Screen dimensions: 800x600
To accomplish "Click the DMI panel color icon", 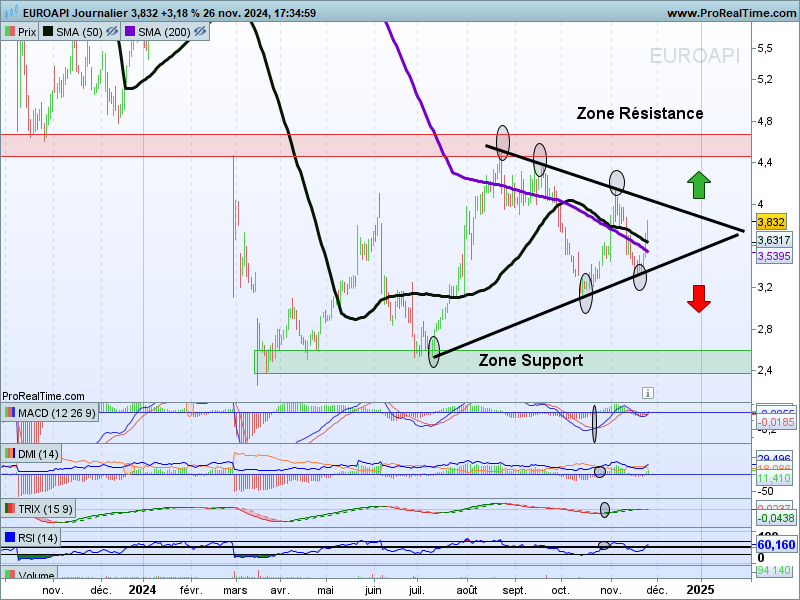I will (x=10, y=453).
